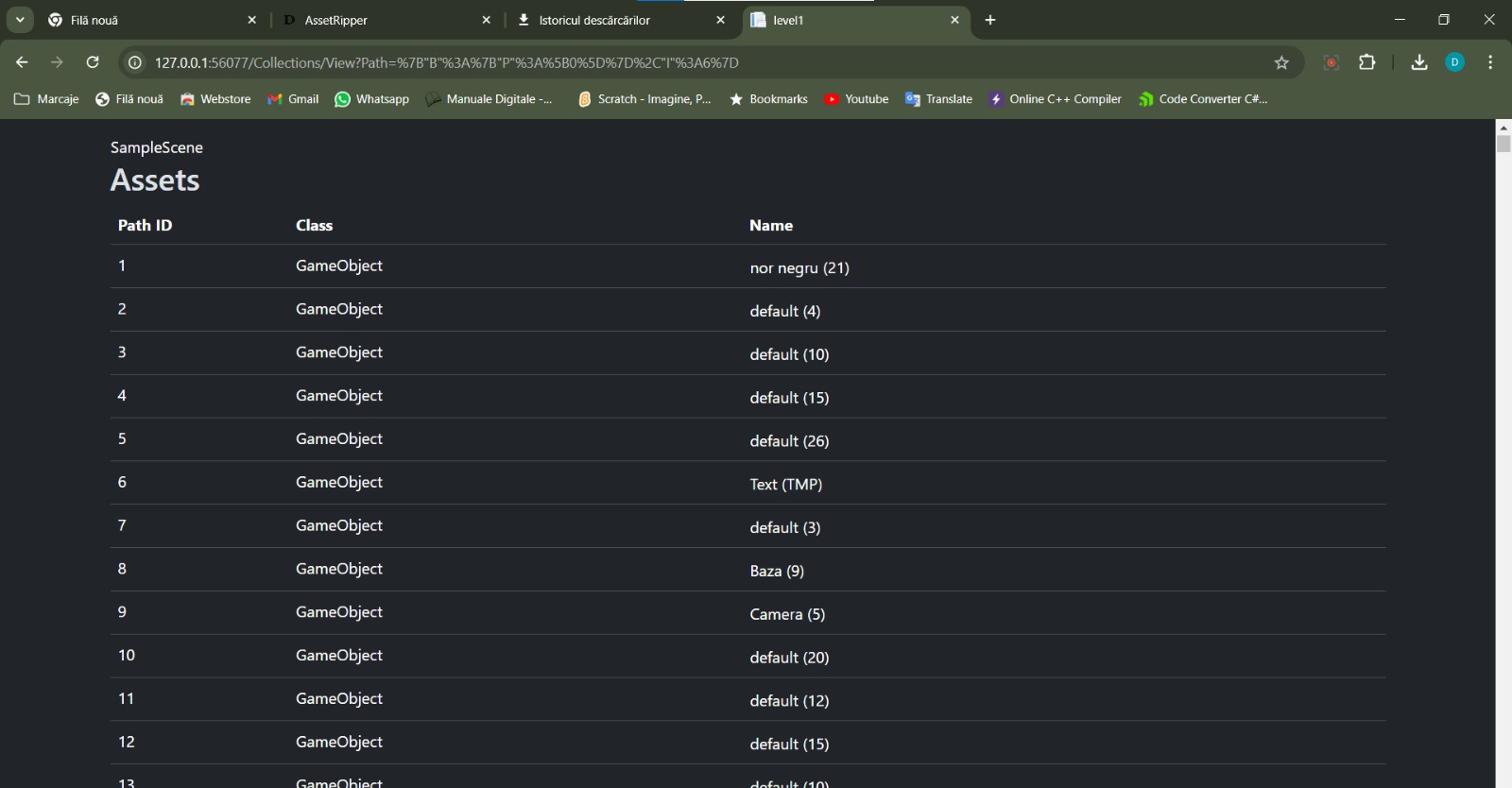Select the level1 tab
This screenshot has height=788, width=1512.
[x=854, y=20]
